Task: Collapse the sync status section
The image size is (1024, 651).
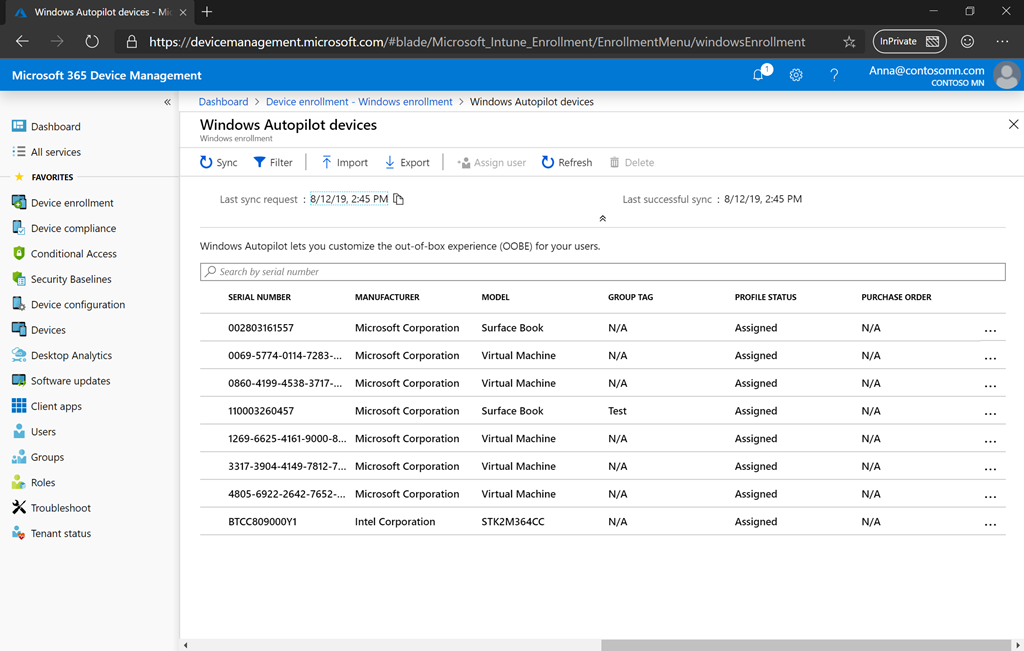Action: point(602,217)
